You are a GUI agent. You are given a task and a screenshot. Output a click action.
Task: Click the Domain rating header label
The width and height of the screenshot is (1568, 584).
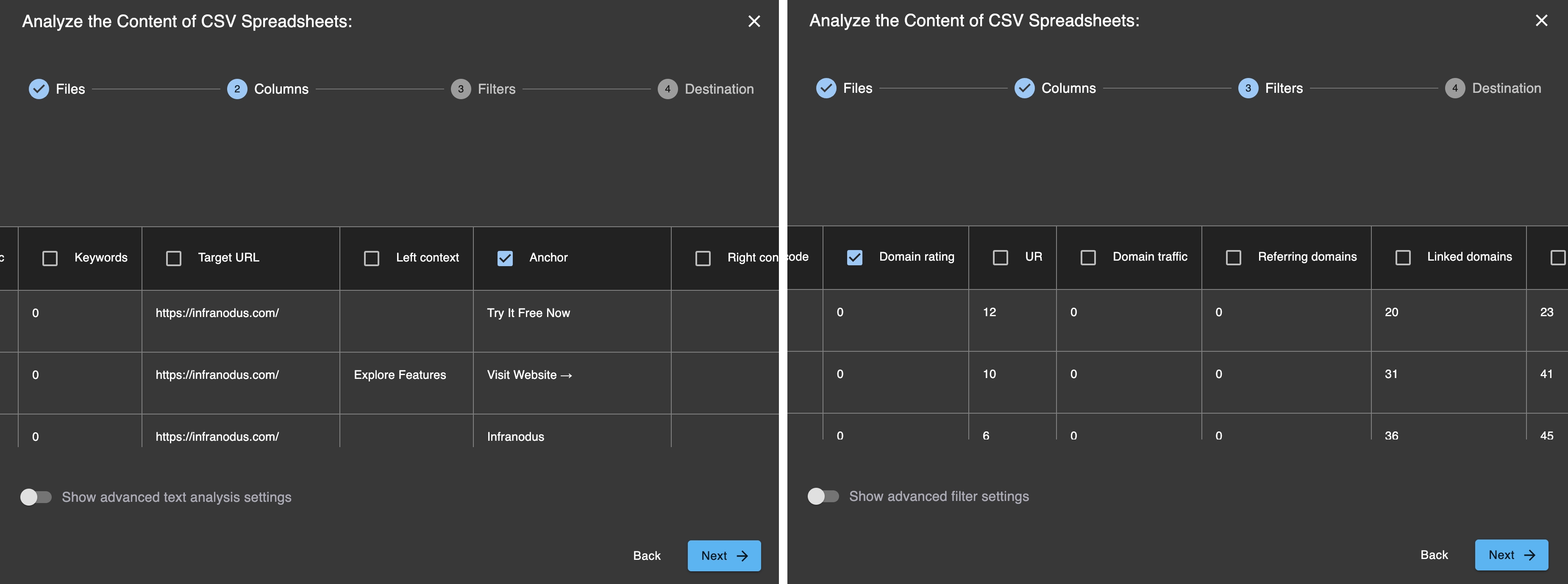point(917,257)
